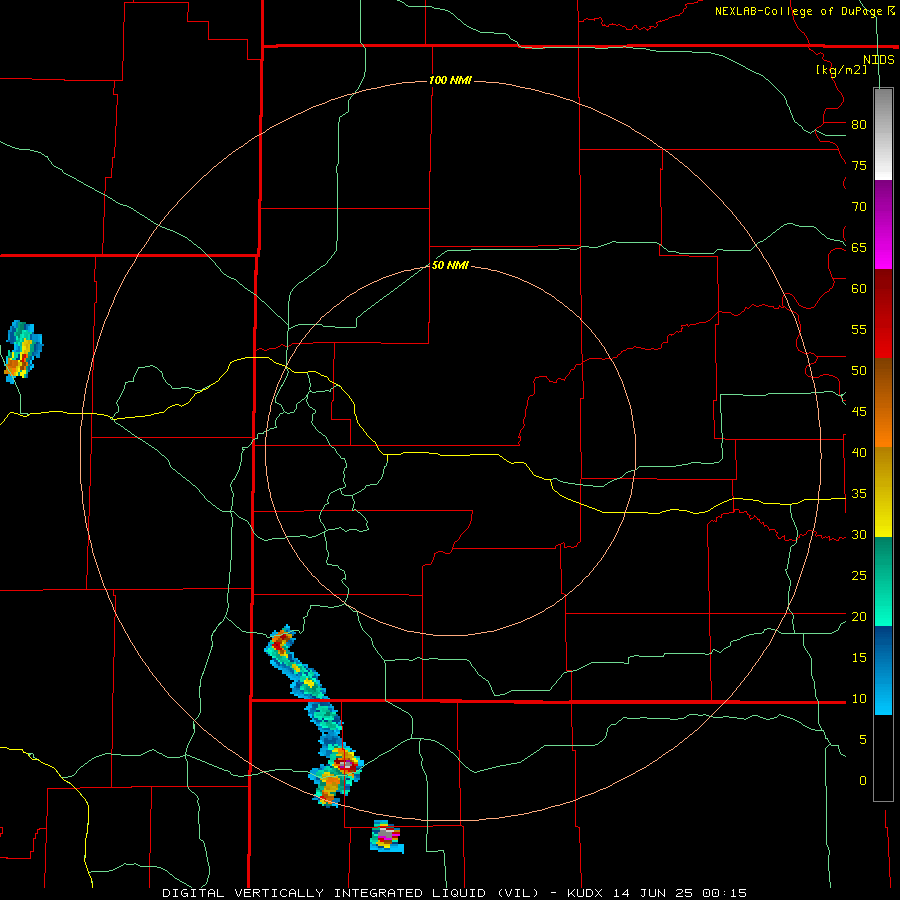Click the 55 value on the VIL scale
900x900 pixels.
click(859, 330)
